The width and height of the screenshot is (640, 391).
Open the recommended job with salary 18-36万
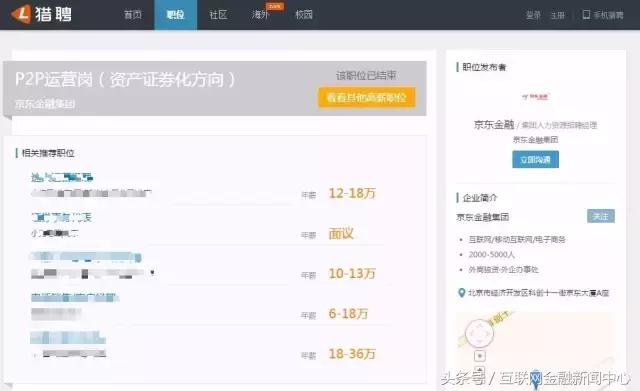[x=68, y=338]
